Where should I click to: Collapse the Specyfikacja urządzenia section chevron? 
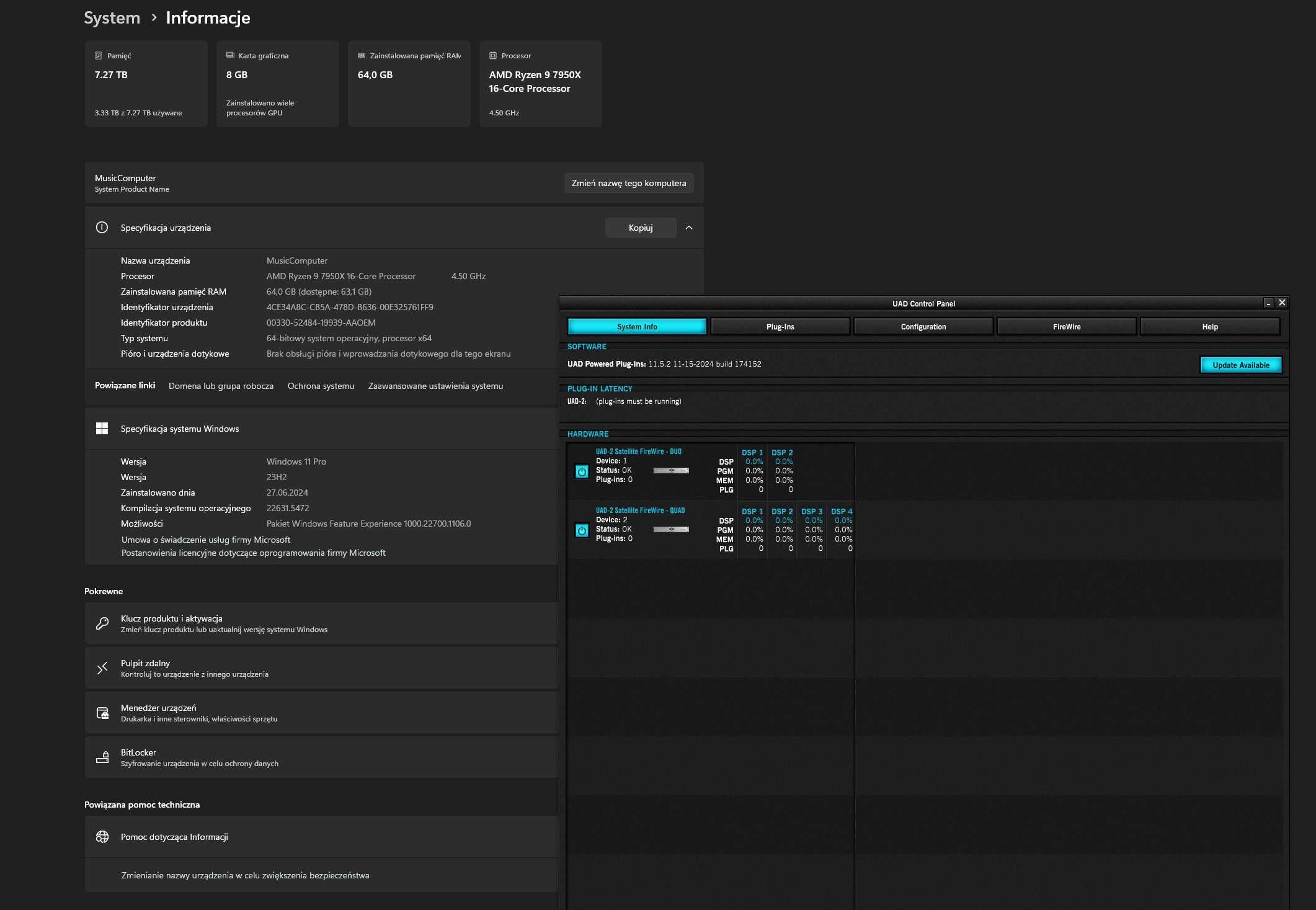pyautogui.click(x=689, y=228)
